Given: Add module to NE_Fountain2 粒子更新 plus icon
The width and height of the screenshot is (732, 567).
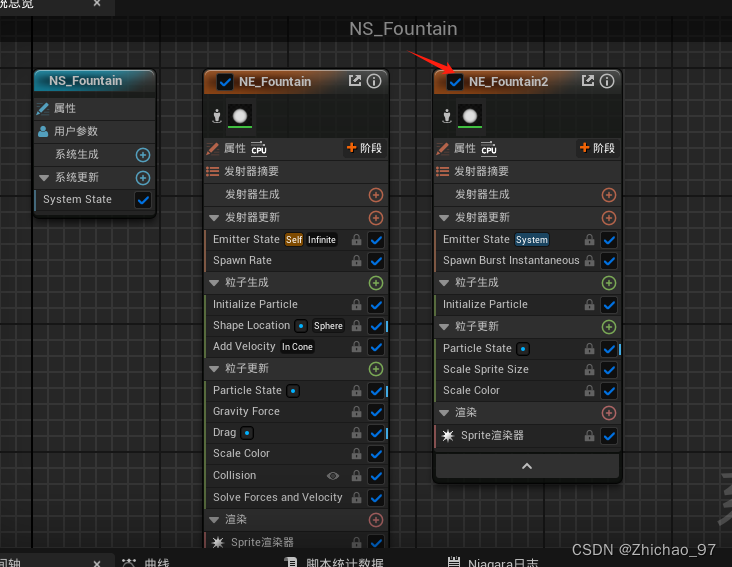Looking at the screenshot, I should tap(609, 327).
